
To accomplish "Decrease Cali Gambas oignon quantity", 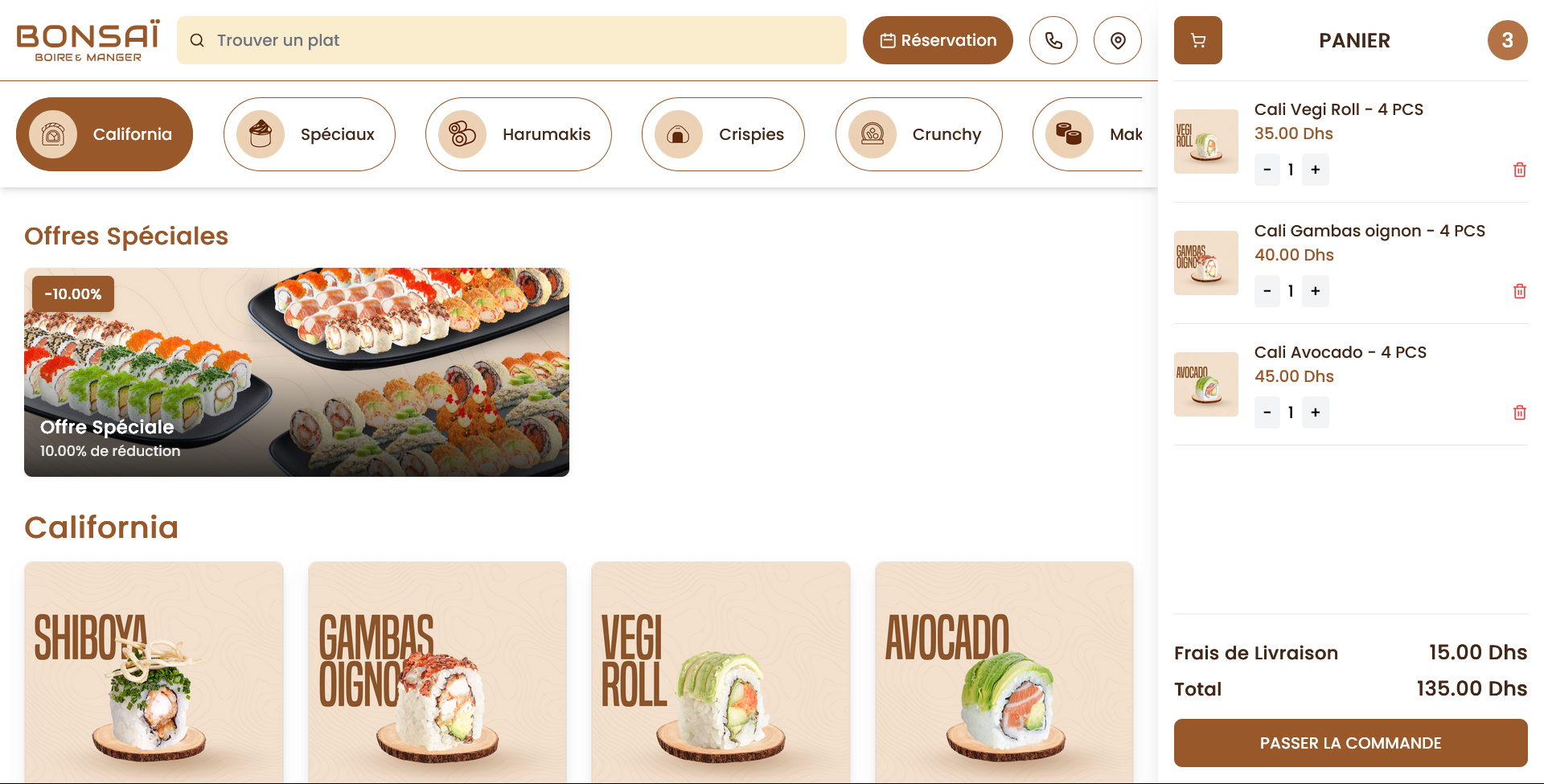I will pos(1267,291).
